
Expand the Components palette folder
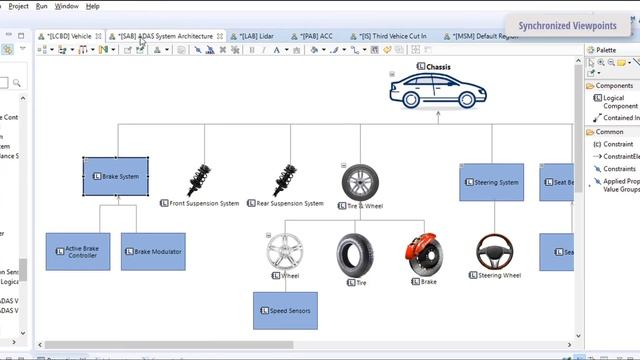point(609,86)
